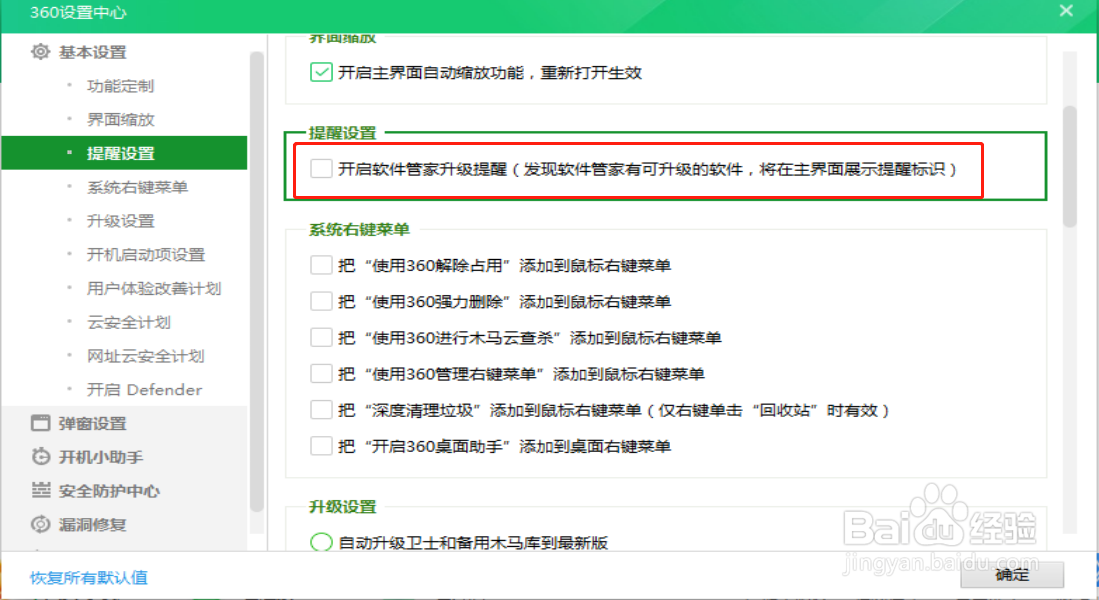Select 提醒设置 in the sidebar
1099x600 pixels.
click(125, 153)
